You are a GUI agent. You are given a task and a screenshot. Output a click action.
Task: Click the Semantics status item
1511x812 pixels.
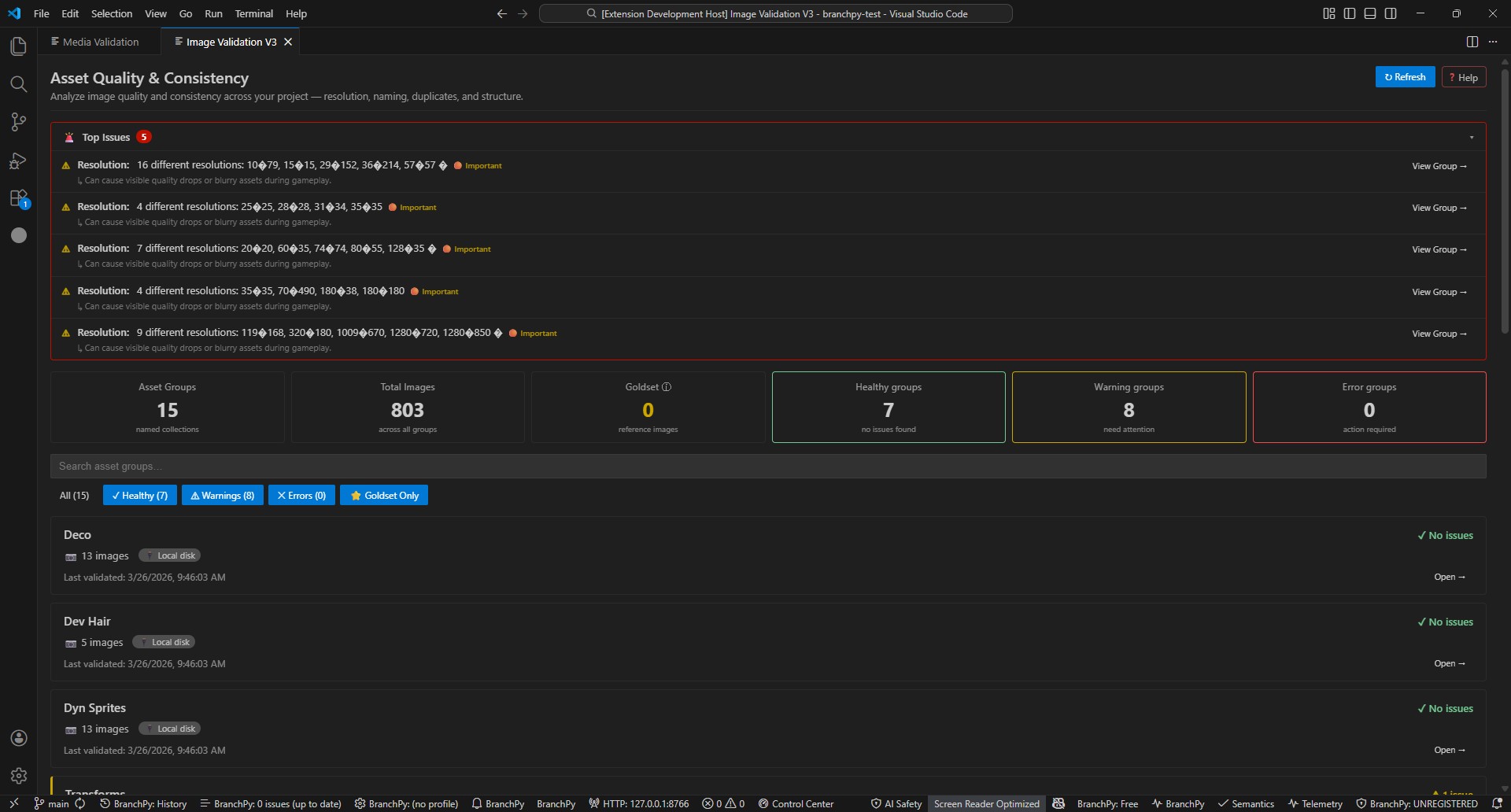click(1246, 803)
